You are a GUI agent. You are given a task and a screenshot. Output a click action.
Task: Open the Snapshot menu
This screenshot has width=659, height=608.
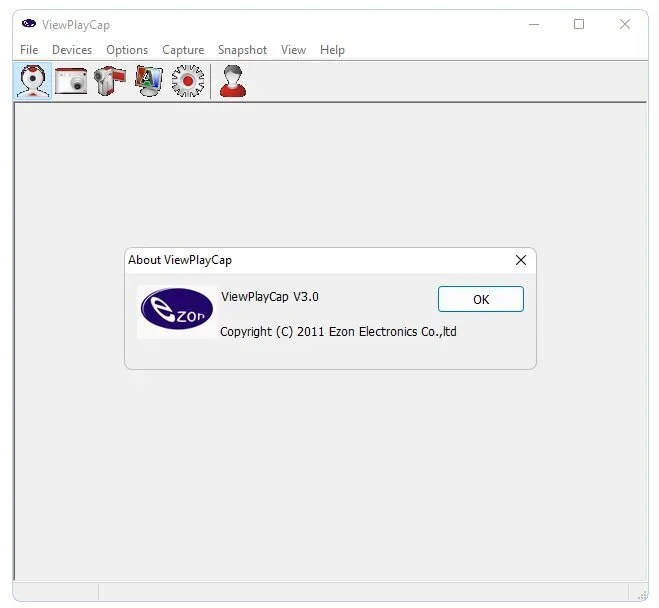click(x=242, y=50)
